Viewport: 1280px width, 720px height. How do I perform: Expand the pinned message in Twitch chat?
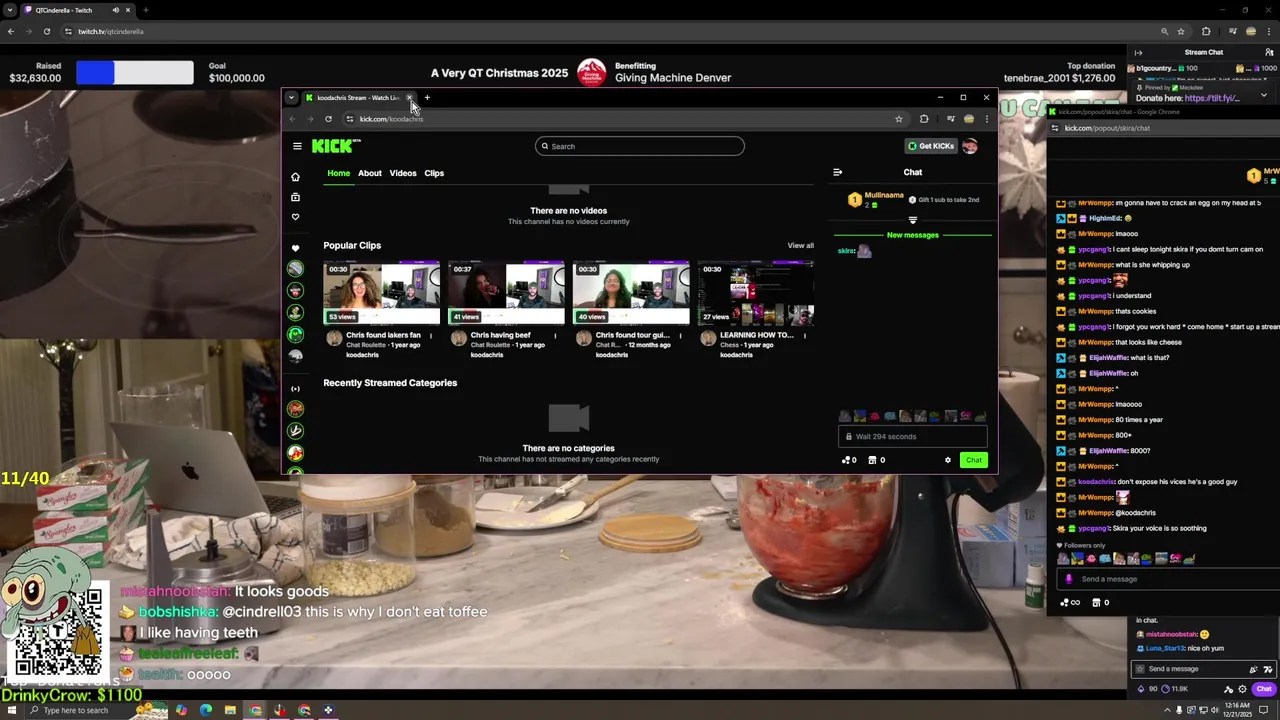click(1263, 95)
